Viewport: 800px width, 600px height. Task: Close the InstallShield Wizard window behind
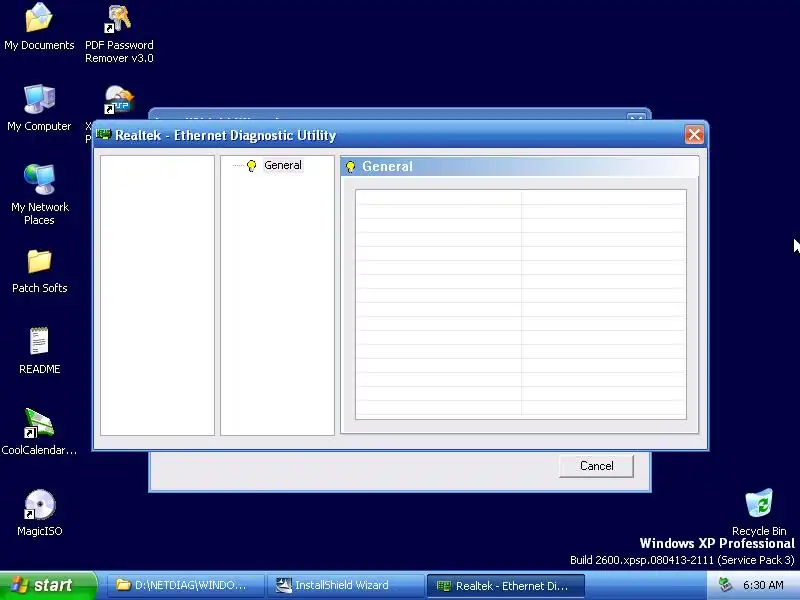coord(636,118)
